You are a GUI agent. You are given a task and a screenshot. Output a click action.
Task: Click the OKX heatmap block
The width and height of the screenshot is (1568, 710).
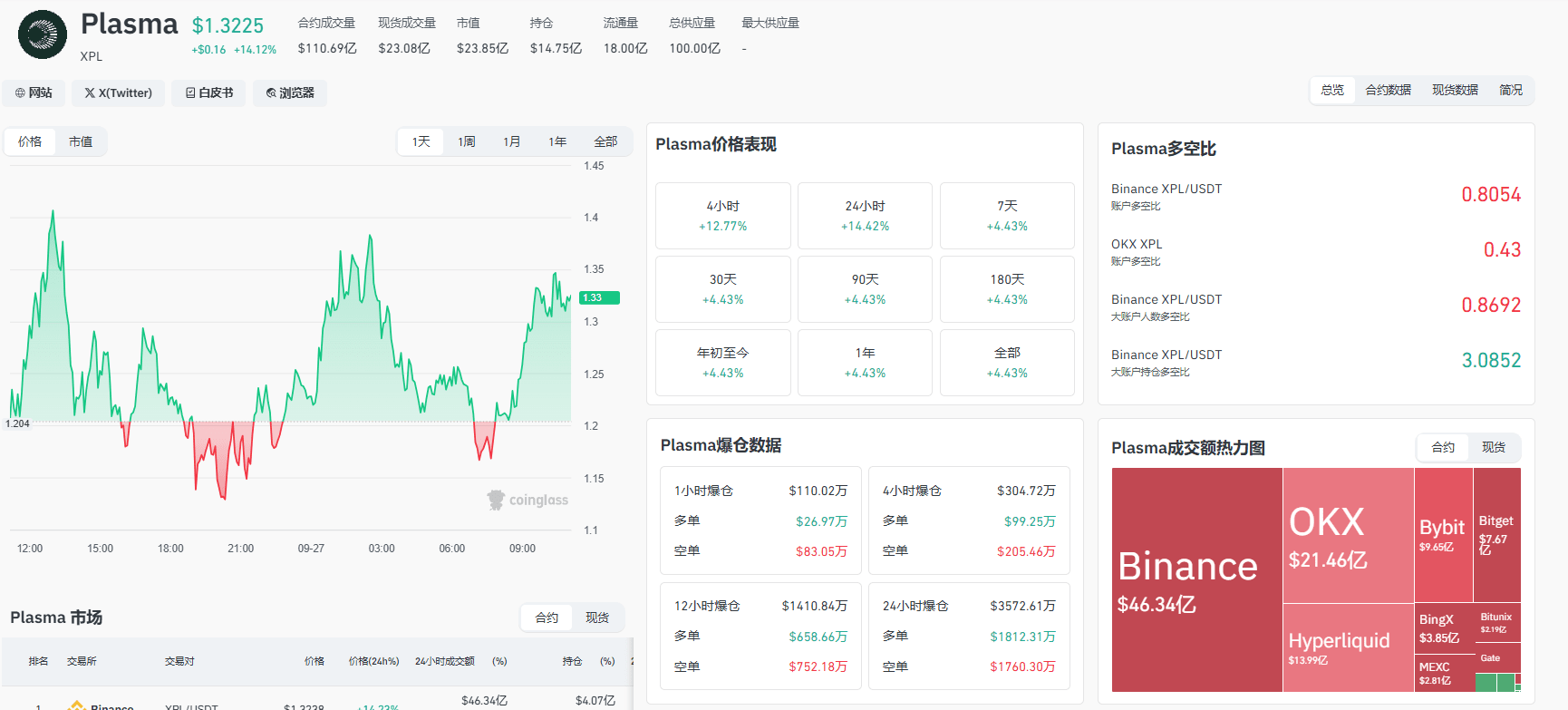pos(1349,535)
